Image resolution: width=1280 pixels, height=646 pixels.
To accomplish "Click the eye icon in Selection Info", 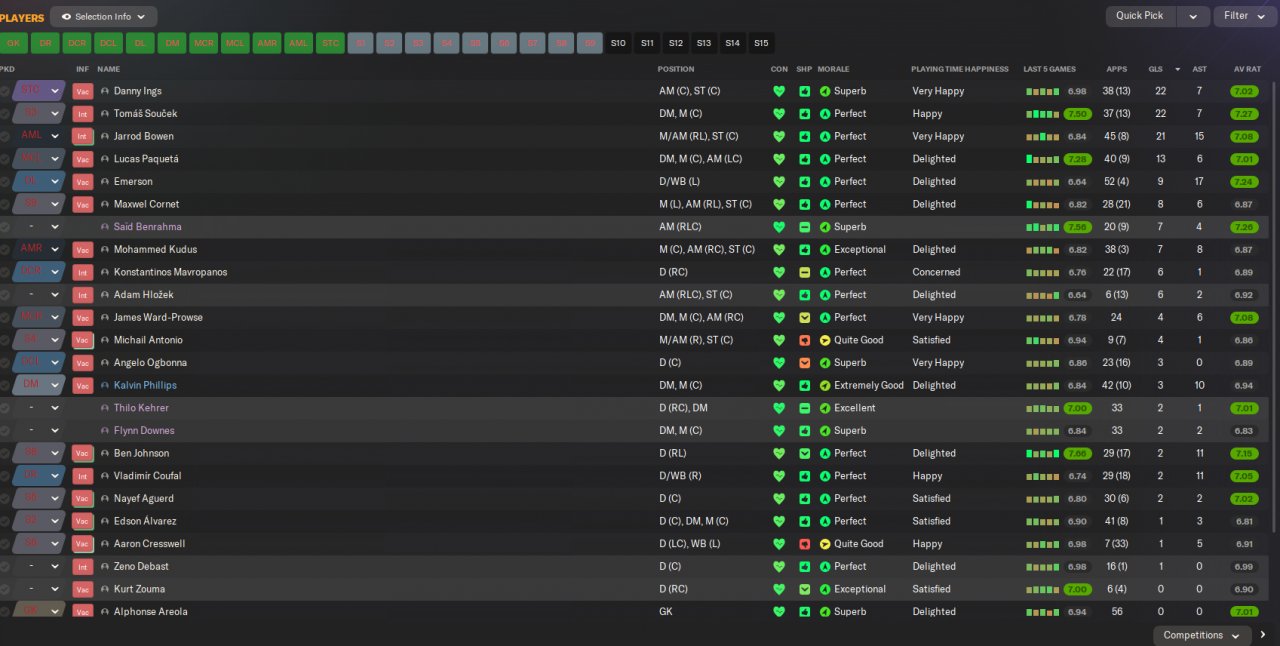I will point(66,17).
